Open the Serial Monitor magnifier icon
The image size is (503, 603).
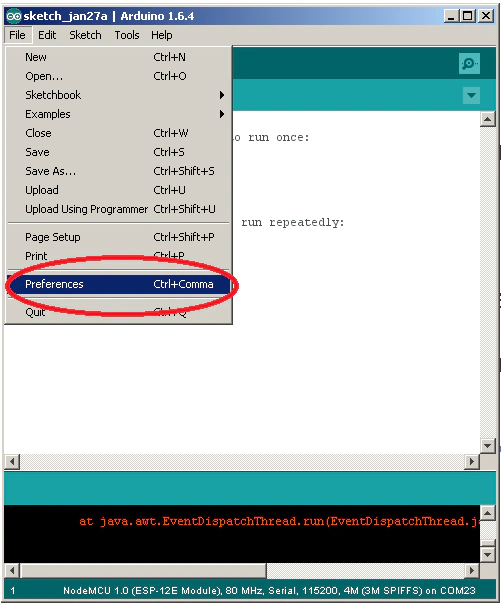tap(469, 63)
